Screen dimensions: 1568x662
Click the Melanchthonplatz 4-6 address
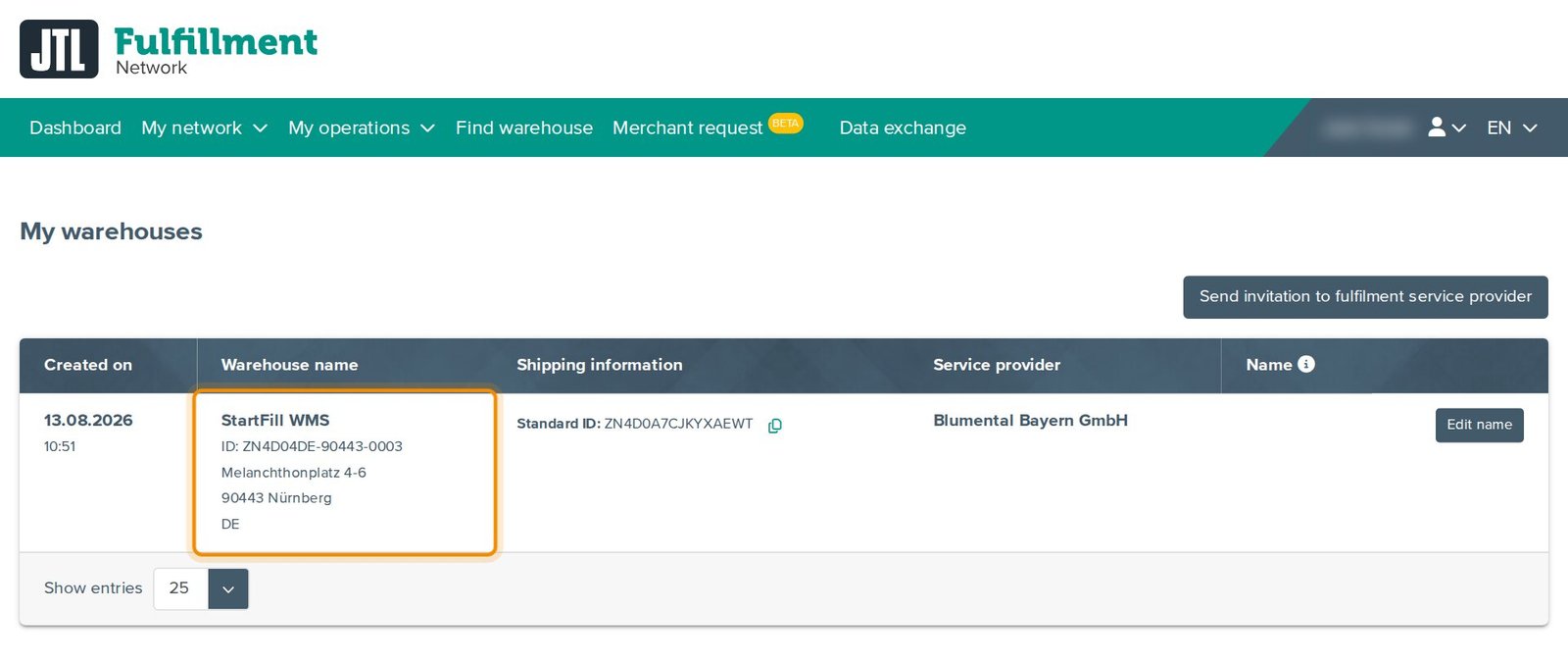click(294, 473)
